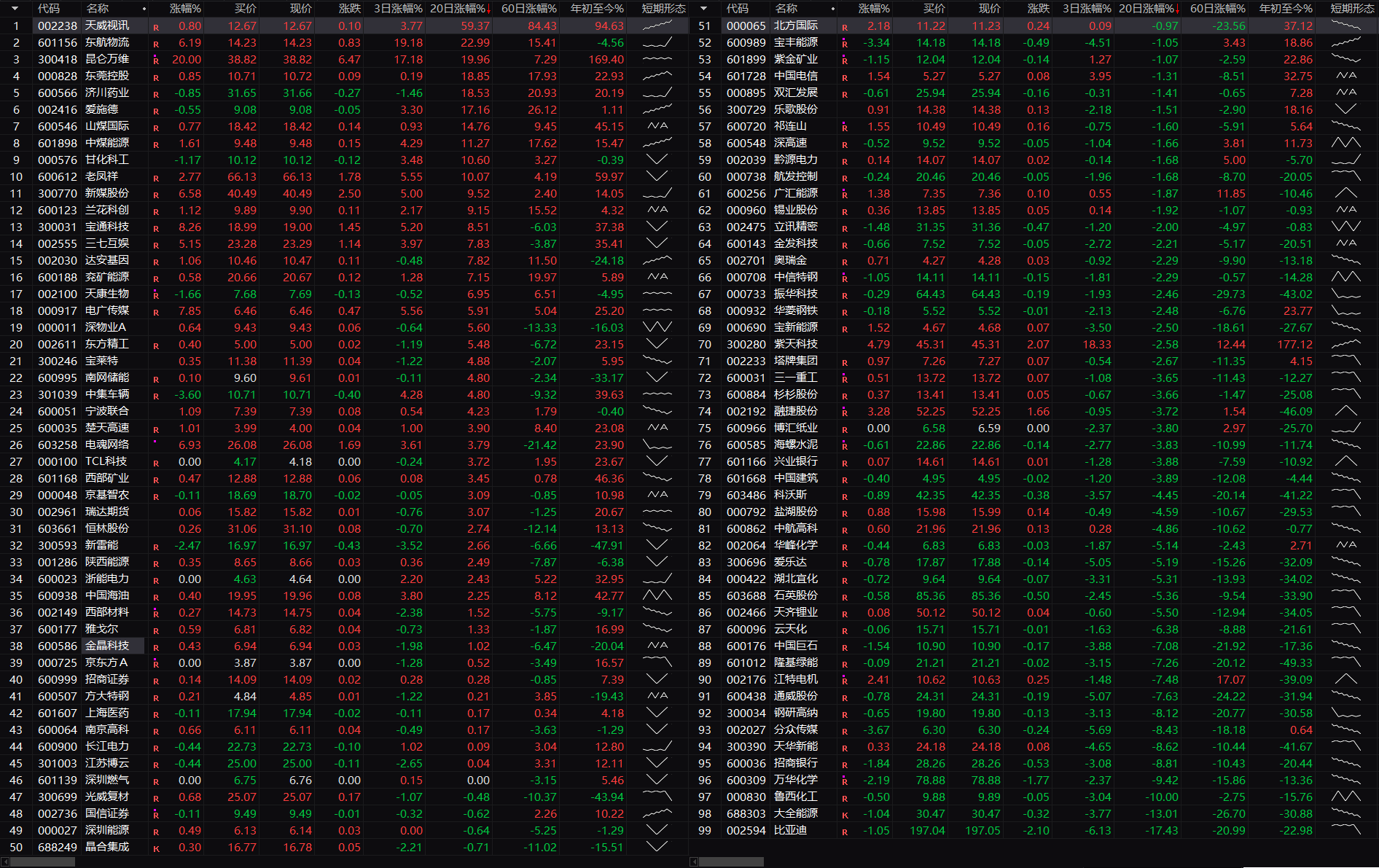Click the 177.12 year-to-date value for 紫天科技
Screen dimensions: 1379x868
pos(1294,344)
